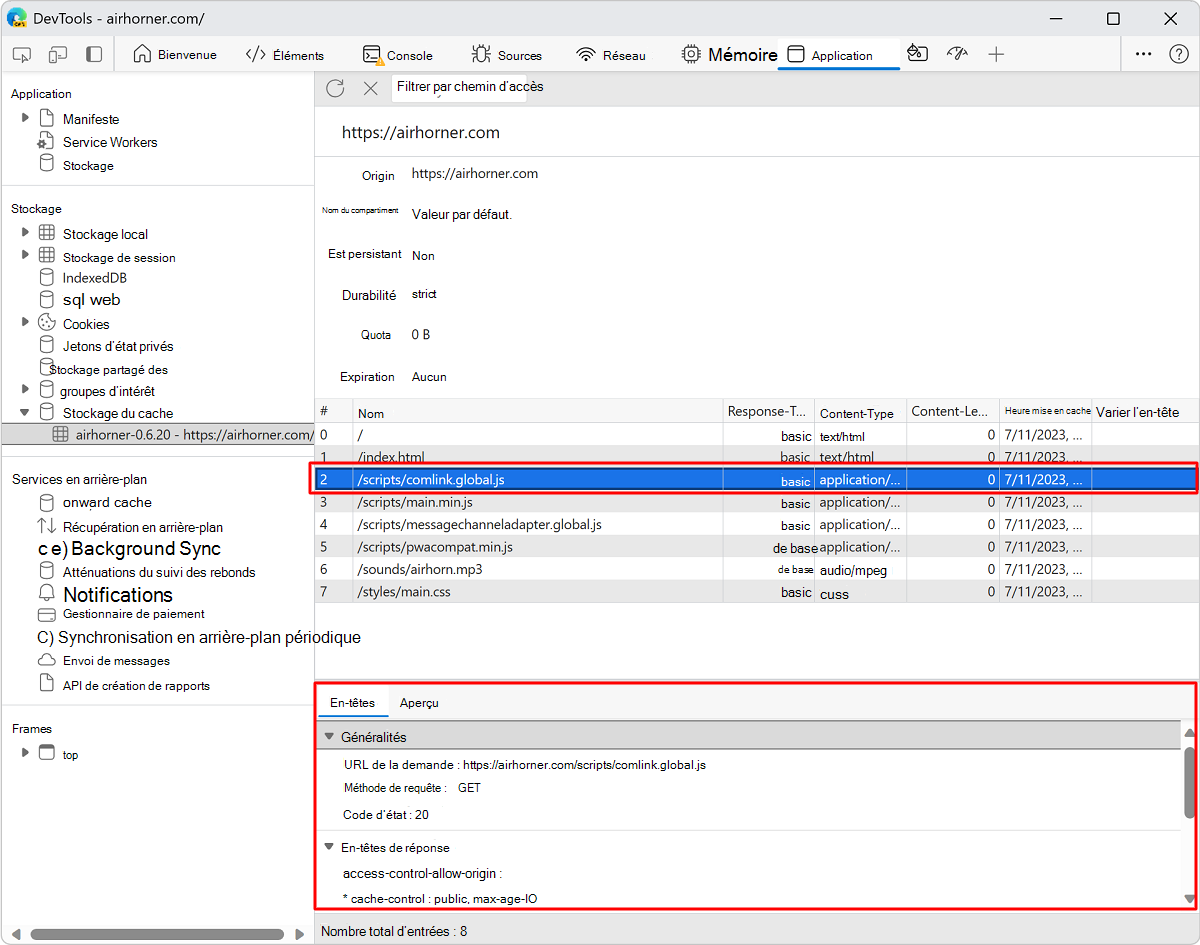Collapse the Stockage du cache node
The height and width of the screenshot is (945, 1200).
point(26,412)
